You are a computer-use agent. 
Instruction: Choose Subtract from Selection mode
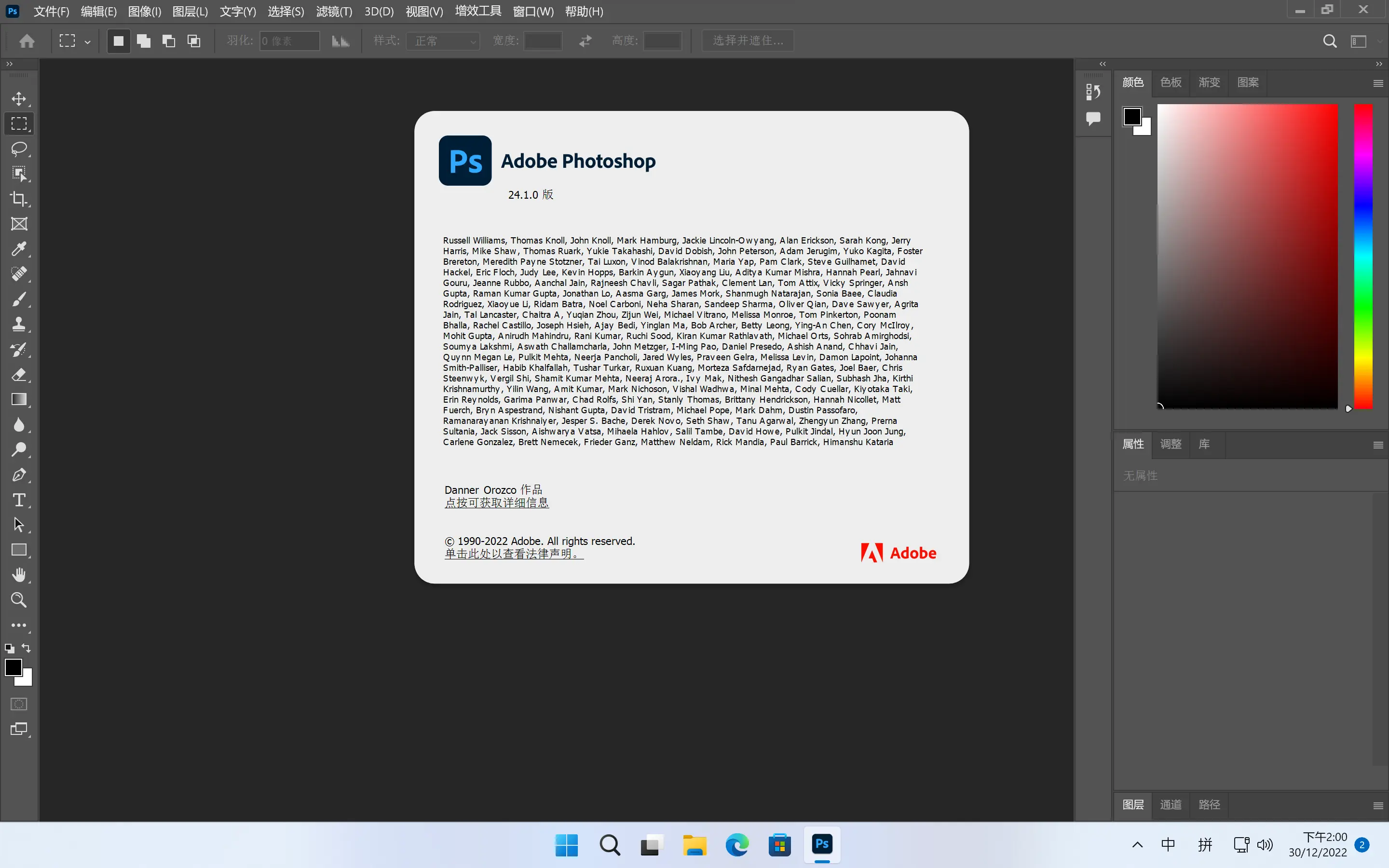(x=169, y=41)
